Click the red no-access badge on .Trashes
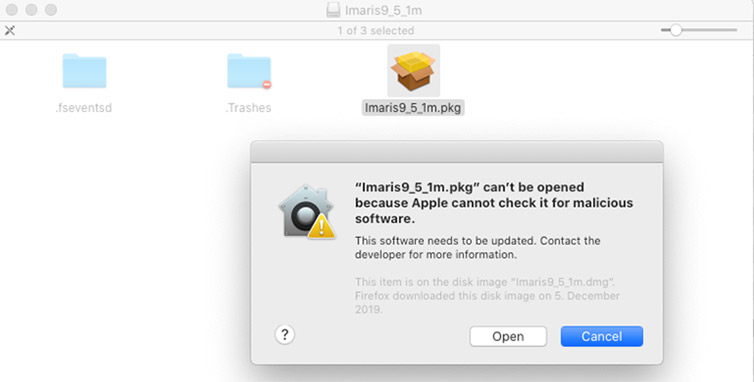 click(266, 84)
